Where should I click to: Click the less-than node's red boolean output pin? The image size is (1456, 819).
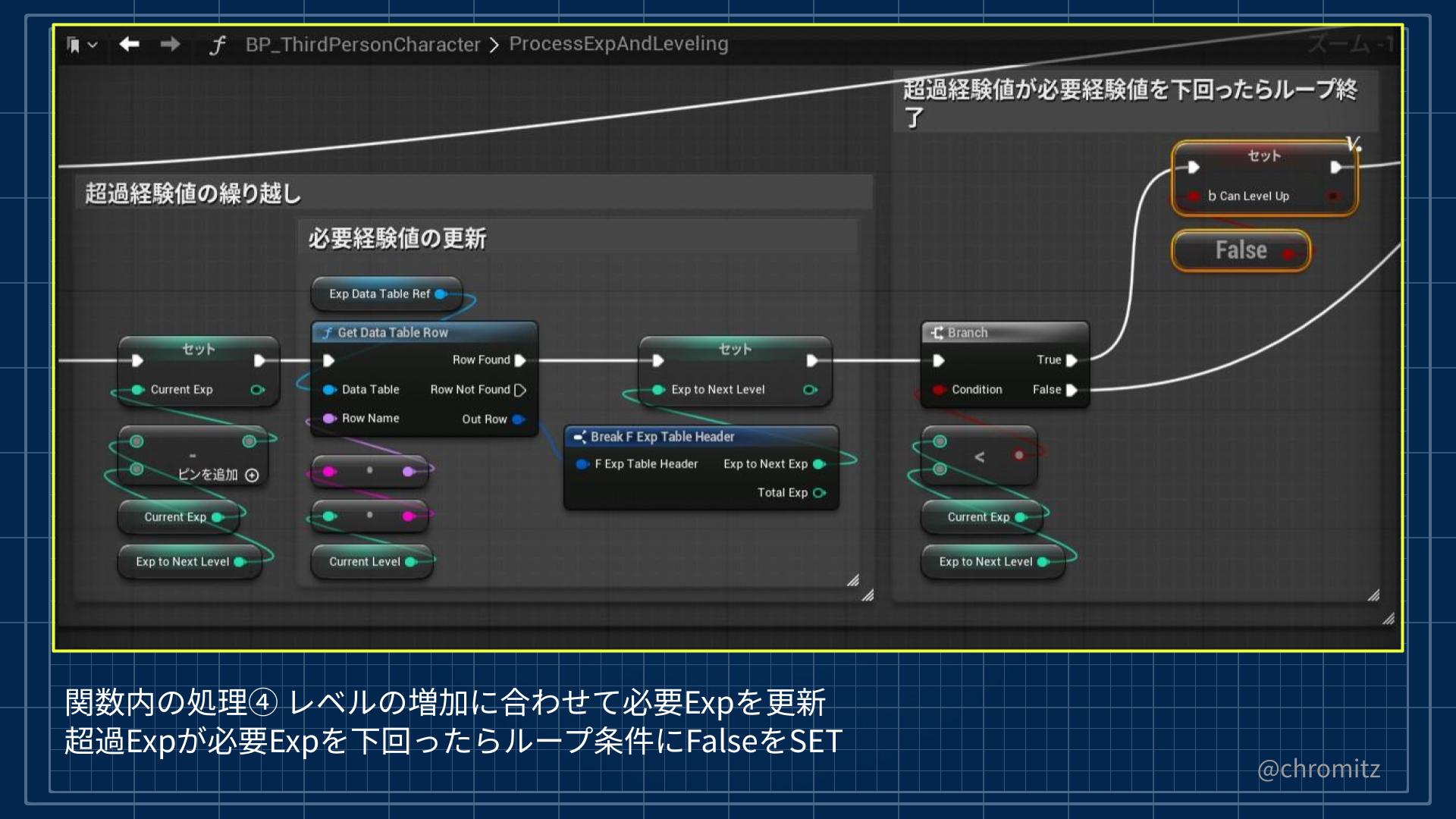pos(1019,456)
